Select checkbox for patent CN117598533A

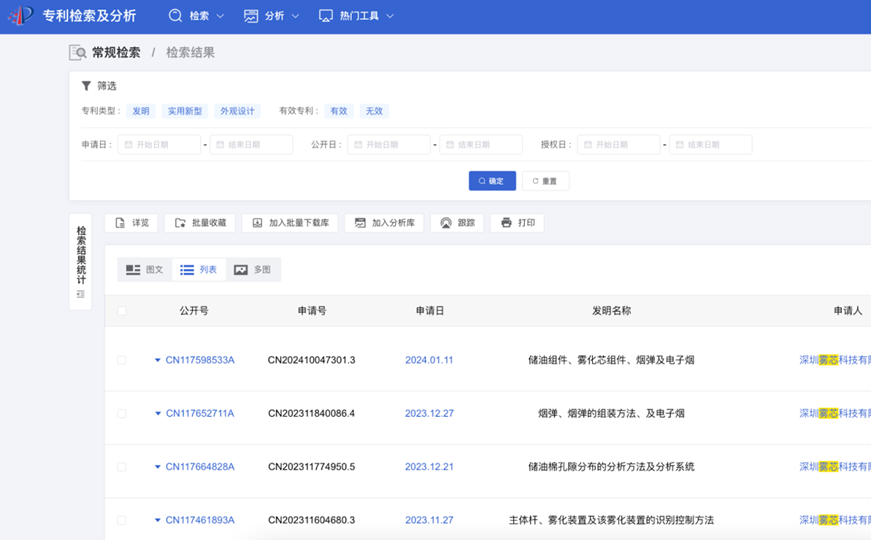click(122, 360)
